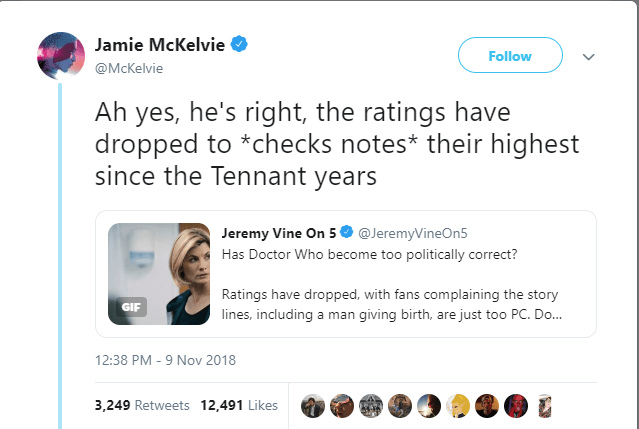
Task: View the 3,249 Retweets list
Action: coord(142,405)
